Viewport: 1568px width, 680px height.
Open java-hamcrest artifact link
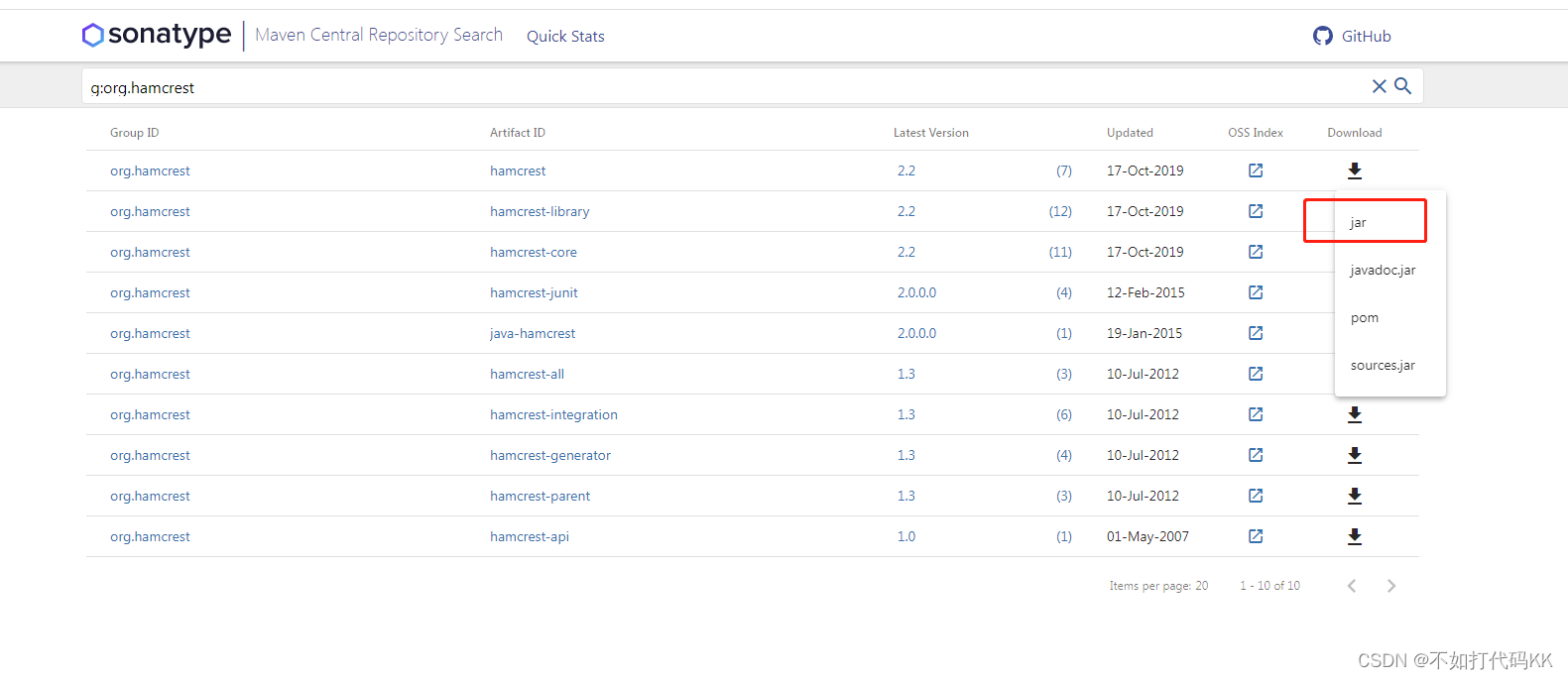(533, 333)
